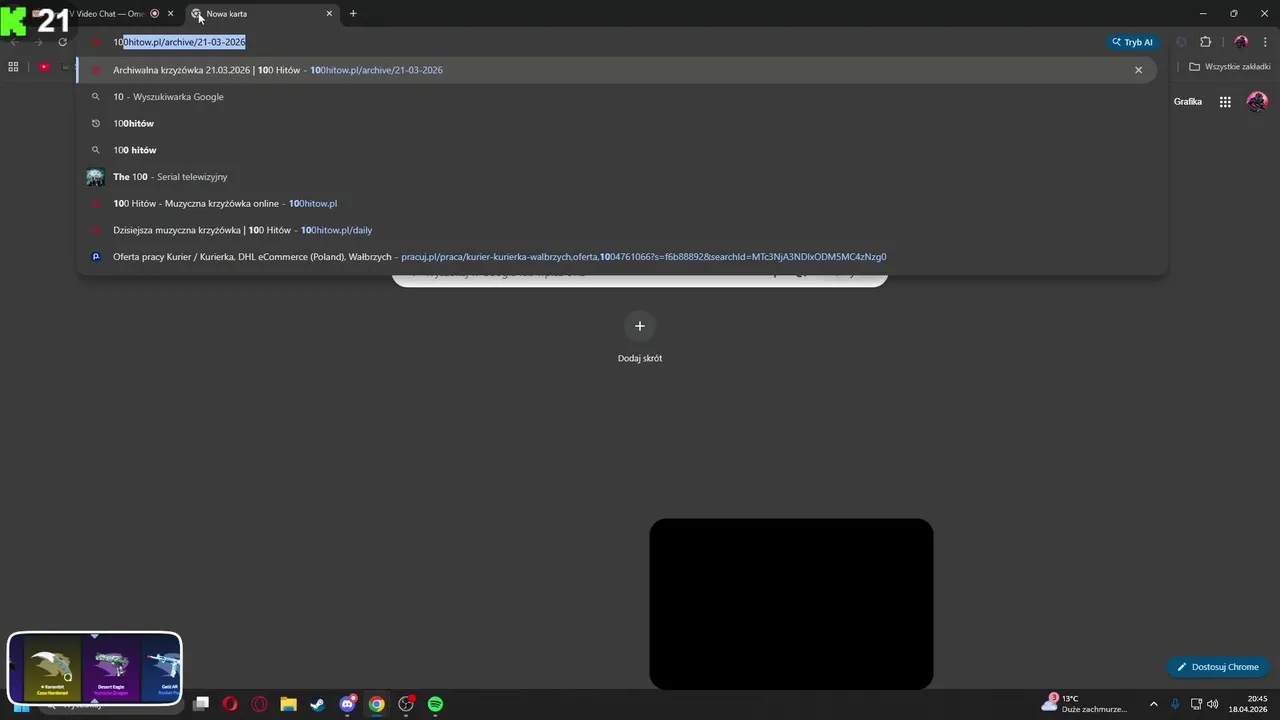Select Archiwalna krzyżówka 21.03.2026 suggestion
The height and width of the screenshot is (720, 1280).
click(x=617, y=70)
